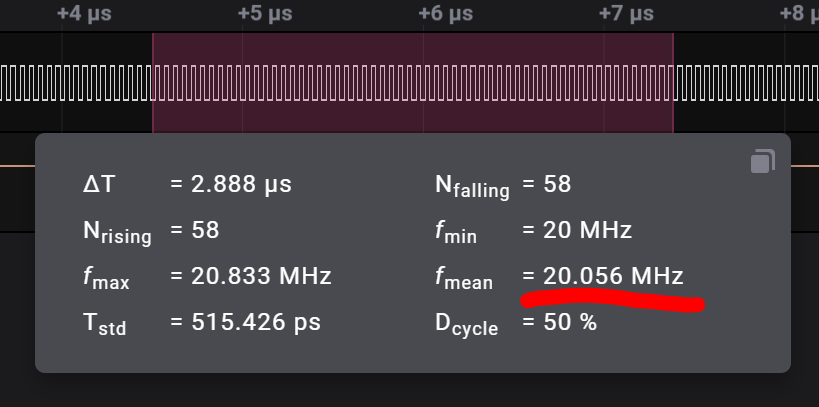Viewport: 819px width, 407px height.
Task: Click the +8 µs time ruler label
Action: click(799, 14)
